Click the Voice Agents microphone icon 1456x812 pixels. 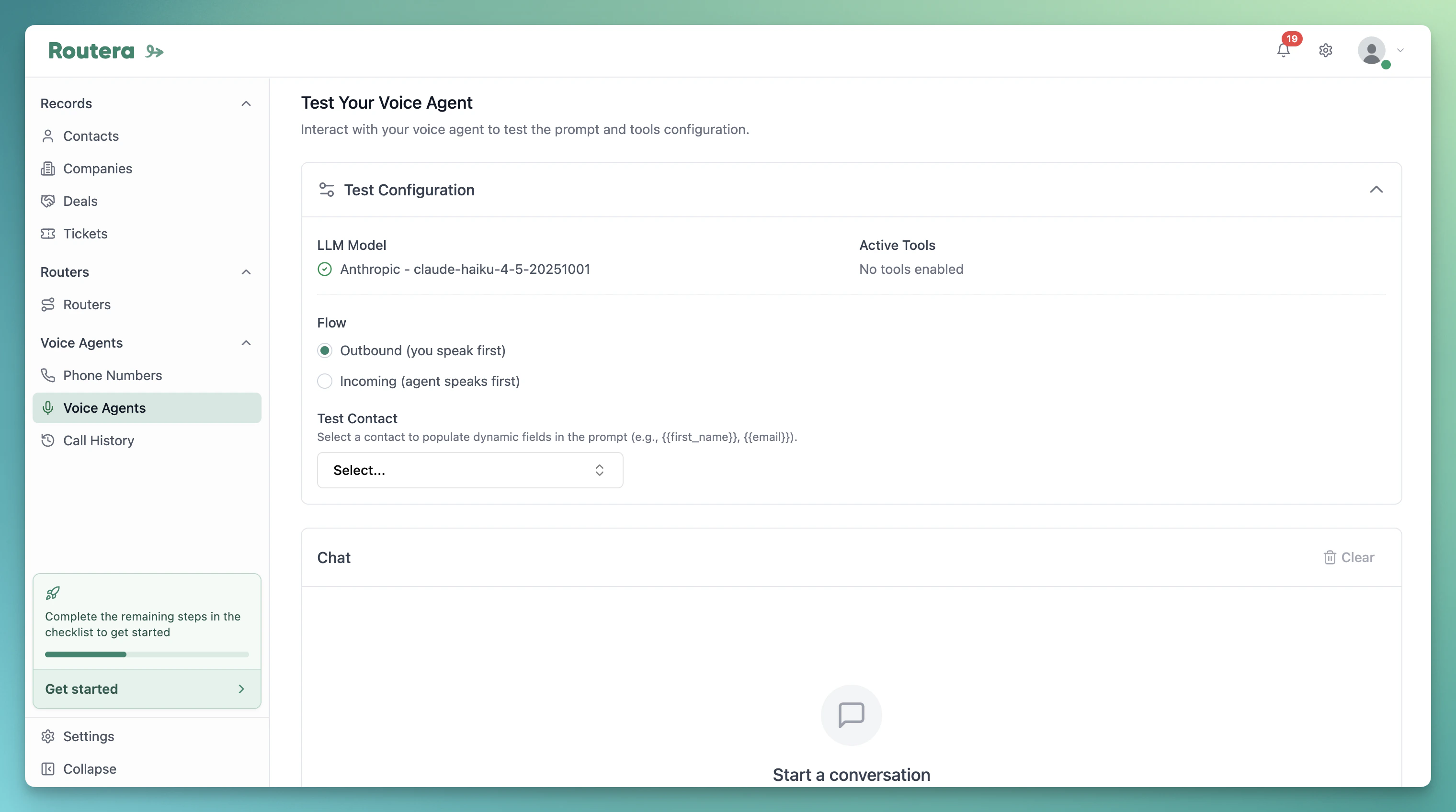48,408
